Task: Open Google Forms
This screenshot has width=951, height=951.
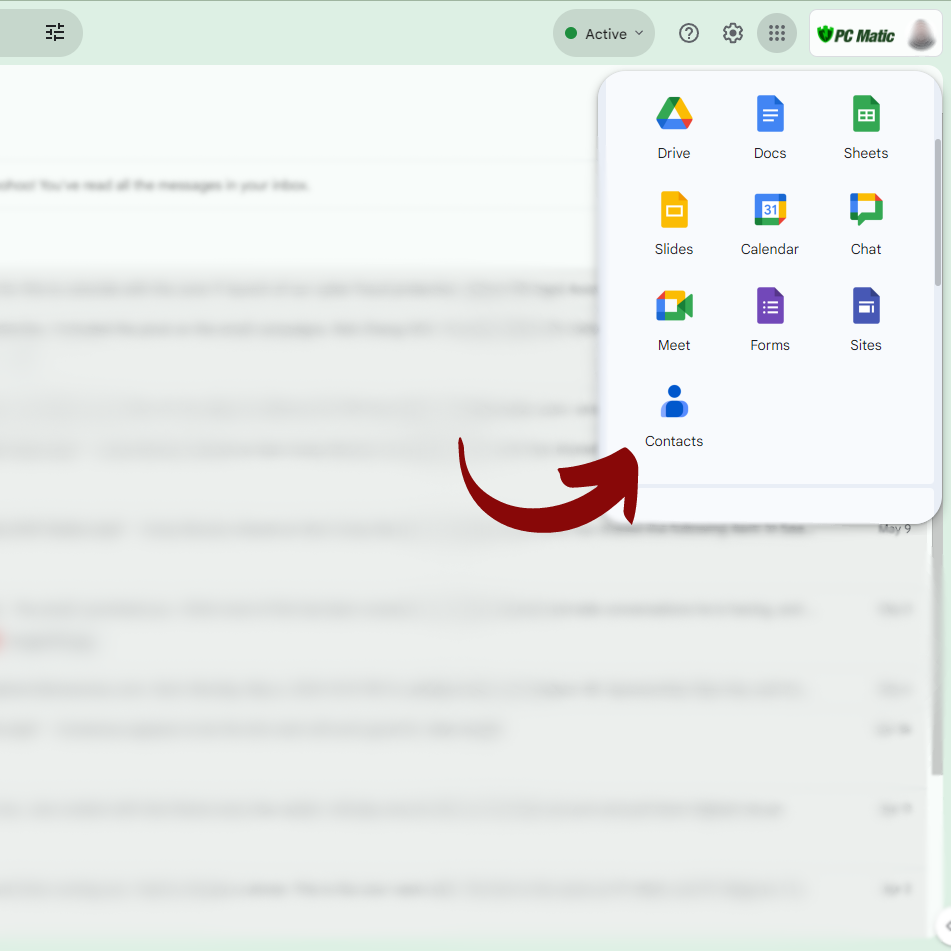Action: click(x=770, y=319)
